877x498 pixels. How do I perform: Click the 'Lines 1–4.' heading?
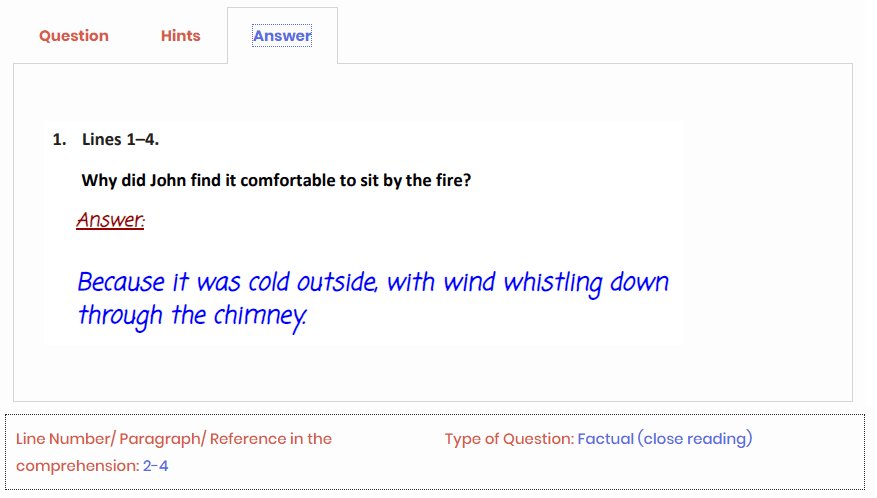tap(120, 139)
